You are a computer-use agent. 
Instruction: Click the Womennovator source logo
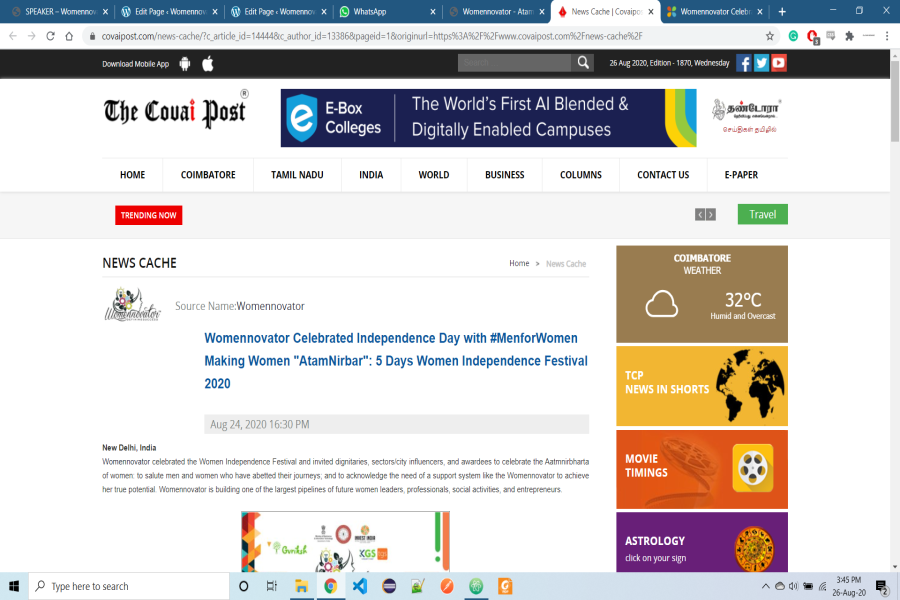pyautogui.click(x=132, y=304)
